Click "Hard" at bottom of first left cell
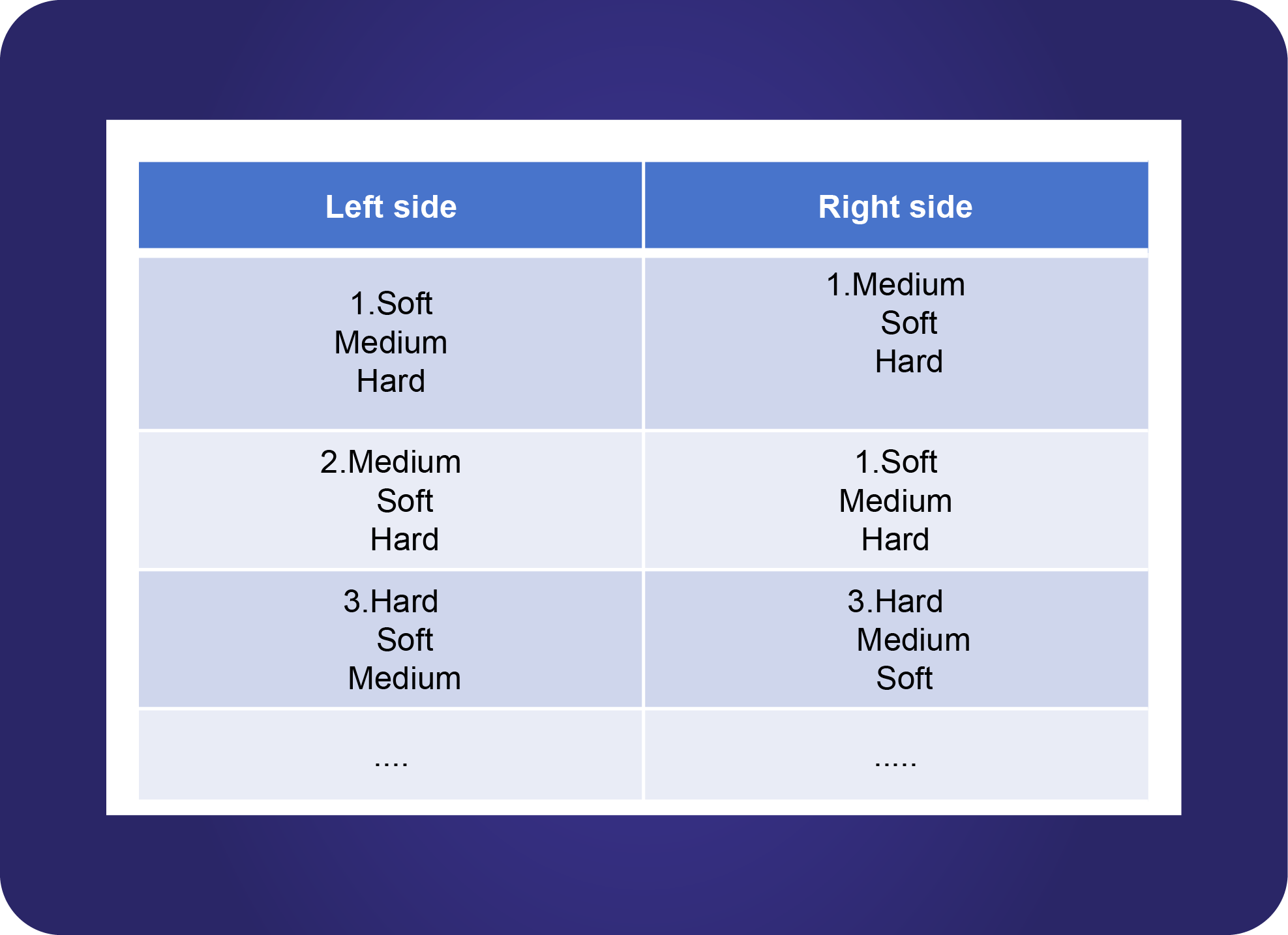The height and width of the screenshot is (935, 1288). (391, 381)
